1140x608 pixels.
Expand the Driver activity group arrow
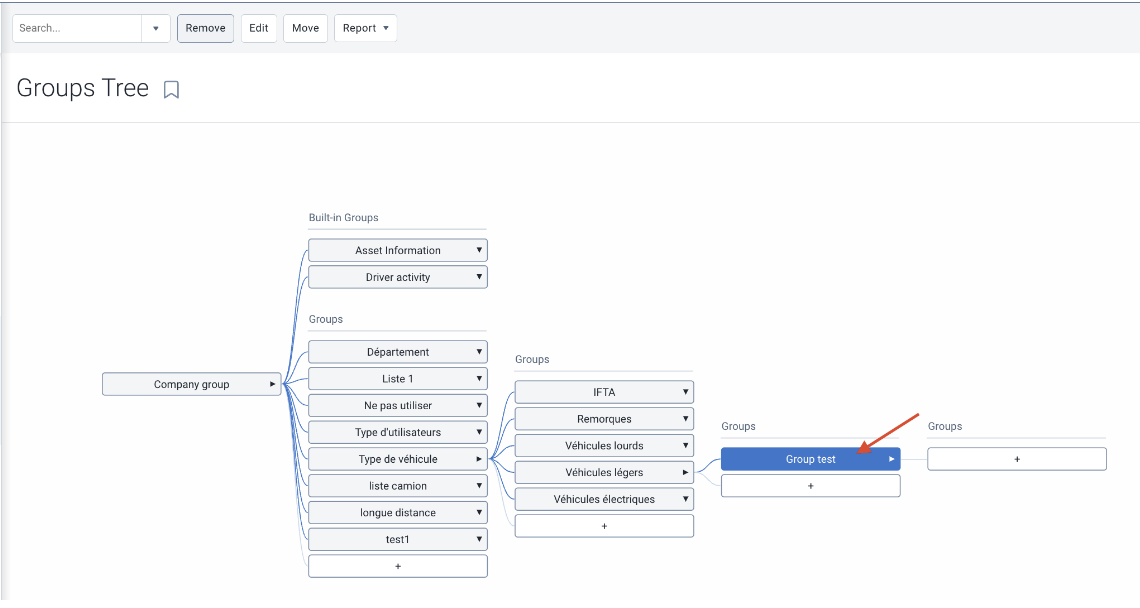479,277
